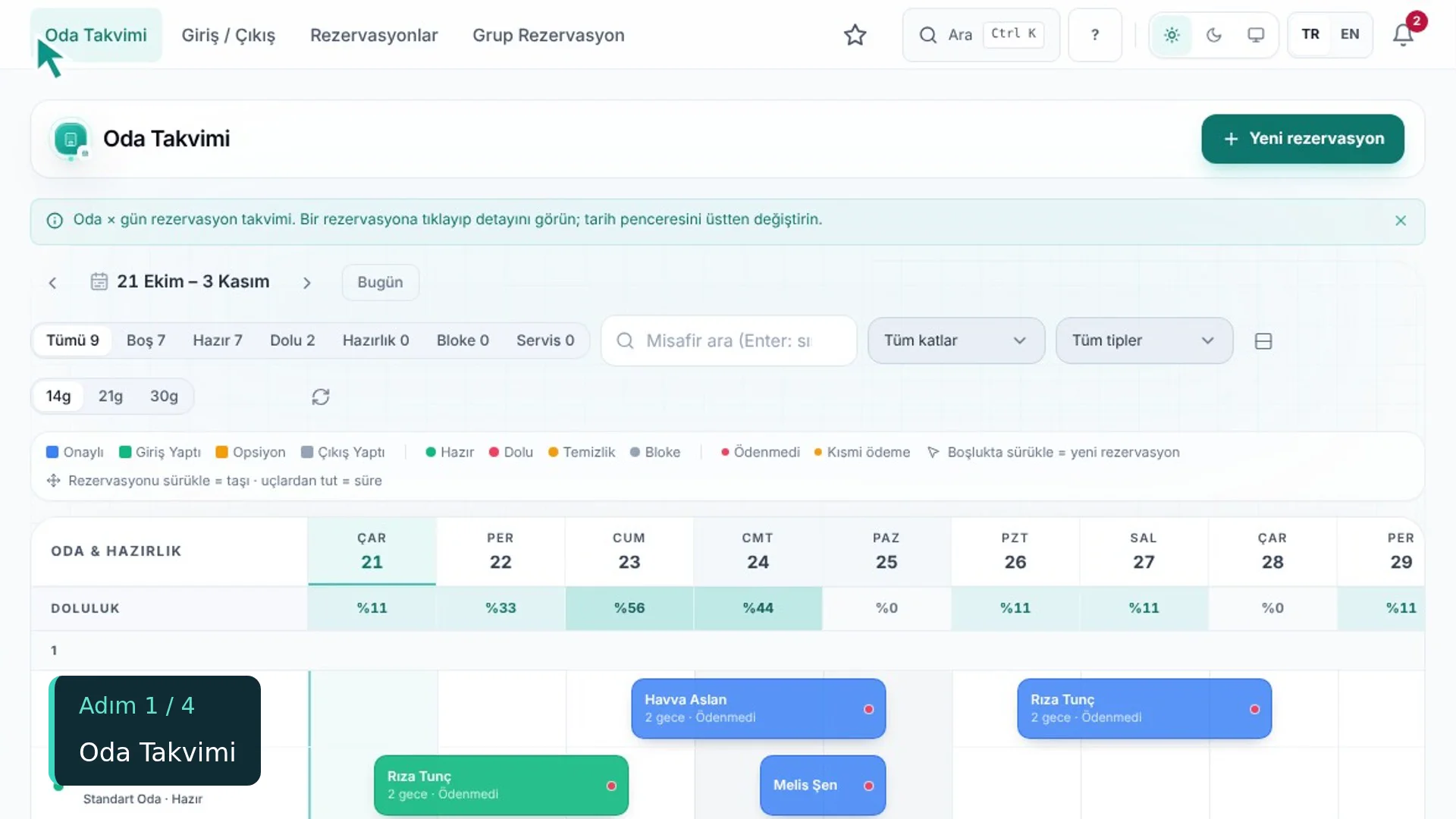Switch to dark theme moon icon
The width and height of the screenshot is (1456, 819).
(1213, 35)
